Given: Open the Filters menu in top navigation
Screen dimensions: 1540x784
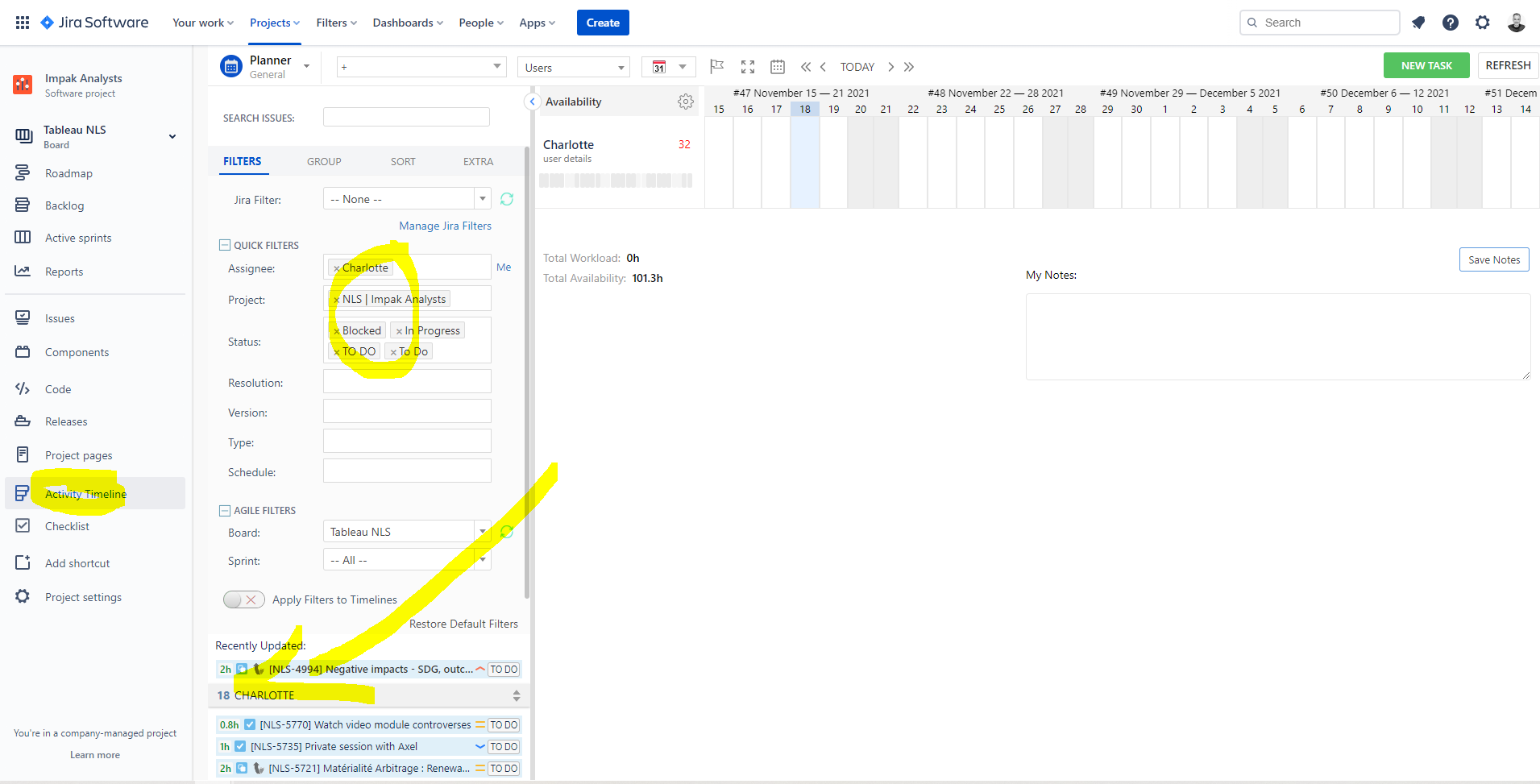Looking at the screenshot, I should 336,23.
